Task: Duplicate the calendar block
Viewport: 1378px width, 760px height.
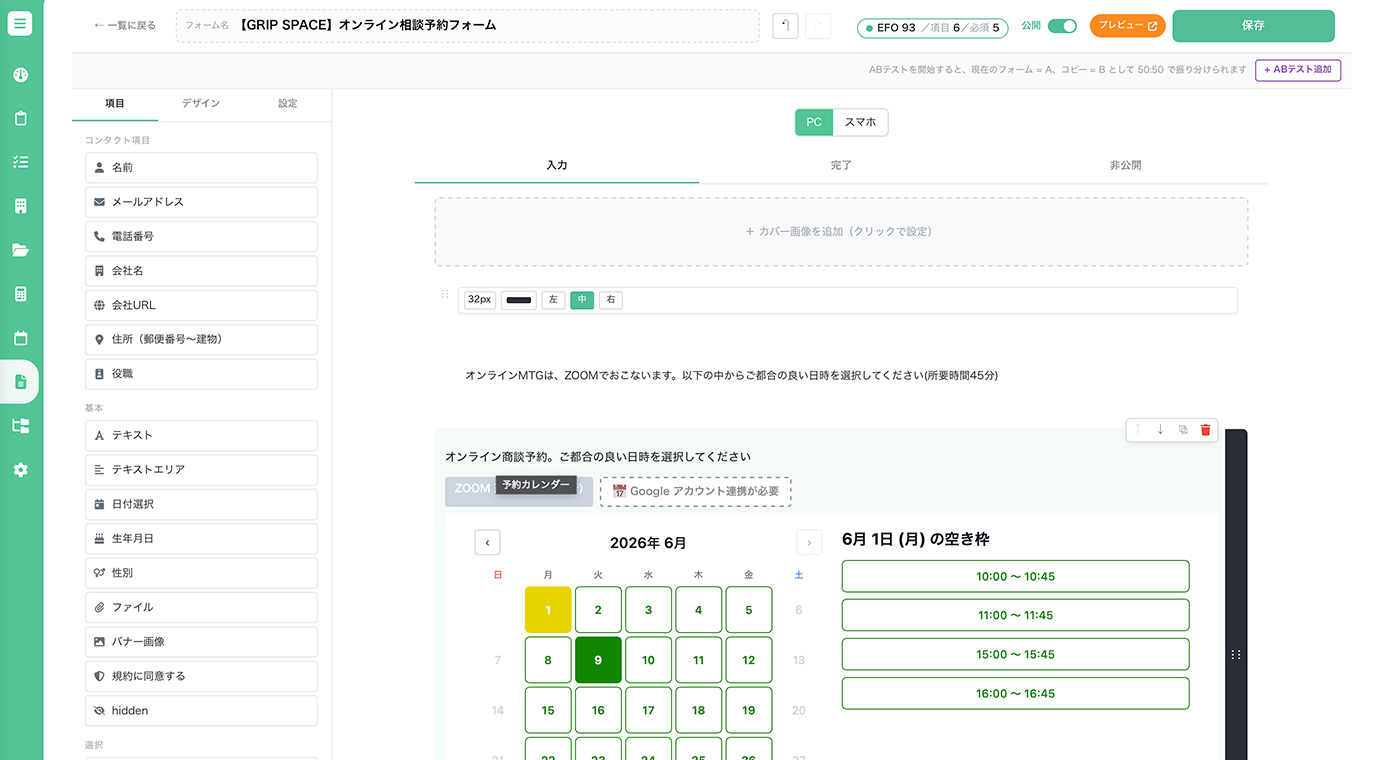Action: [x=1183, y=430]
